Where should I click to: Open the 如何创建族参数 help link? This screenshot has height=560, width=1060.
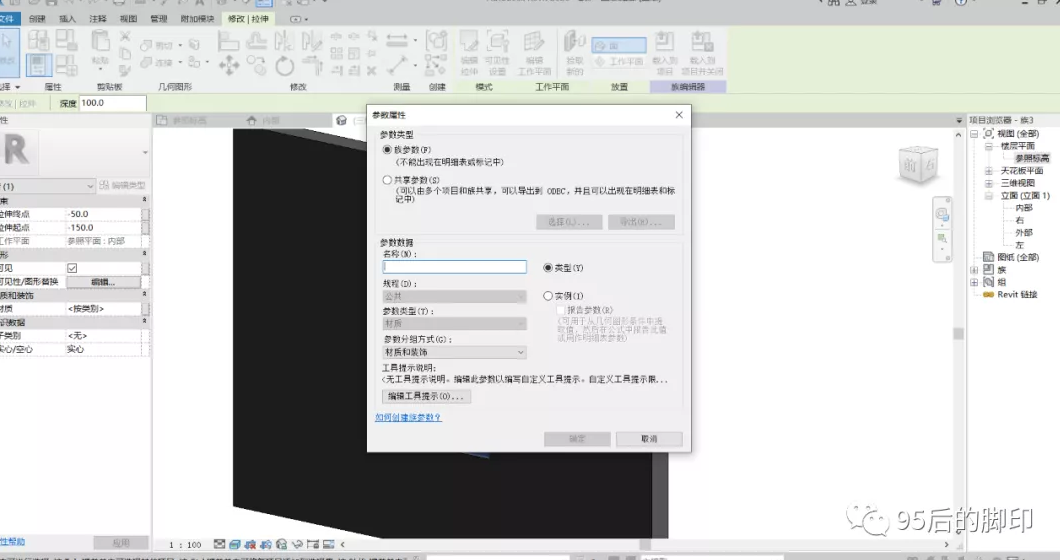408,417
